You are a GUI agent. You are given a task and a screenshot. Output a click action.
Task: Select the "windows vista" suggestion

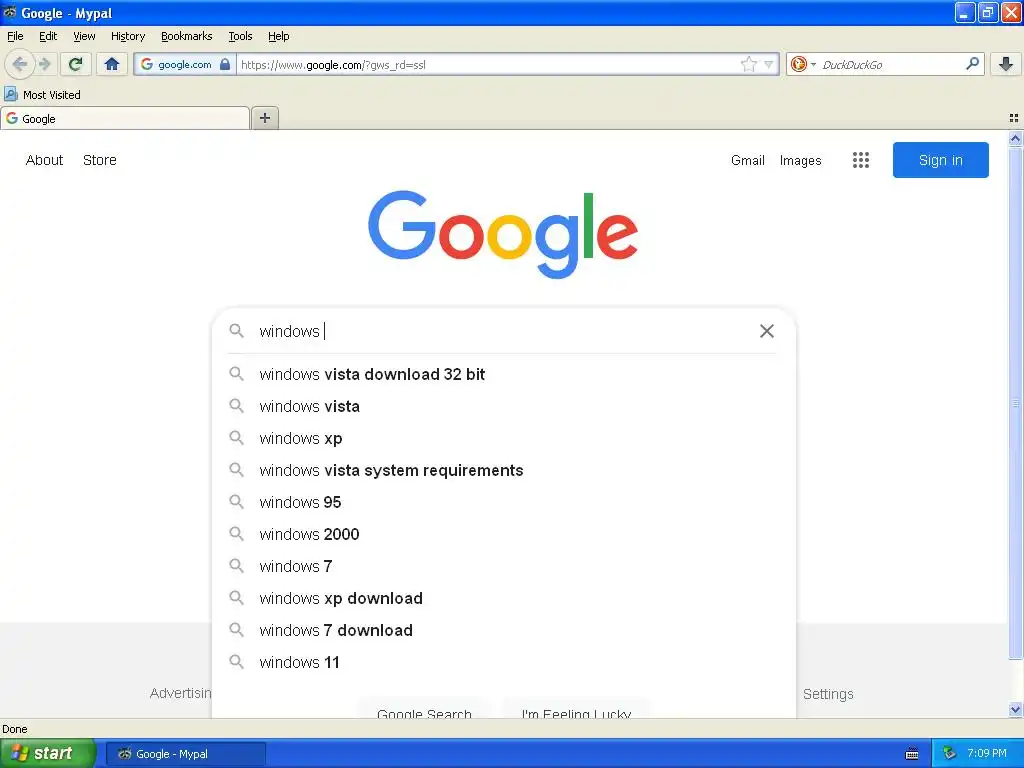(x=504, y=406)
